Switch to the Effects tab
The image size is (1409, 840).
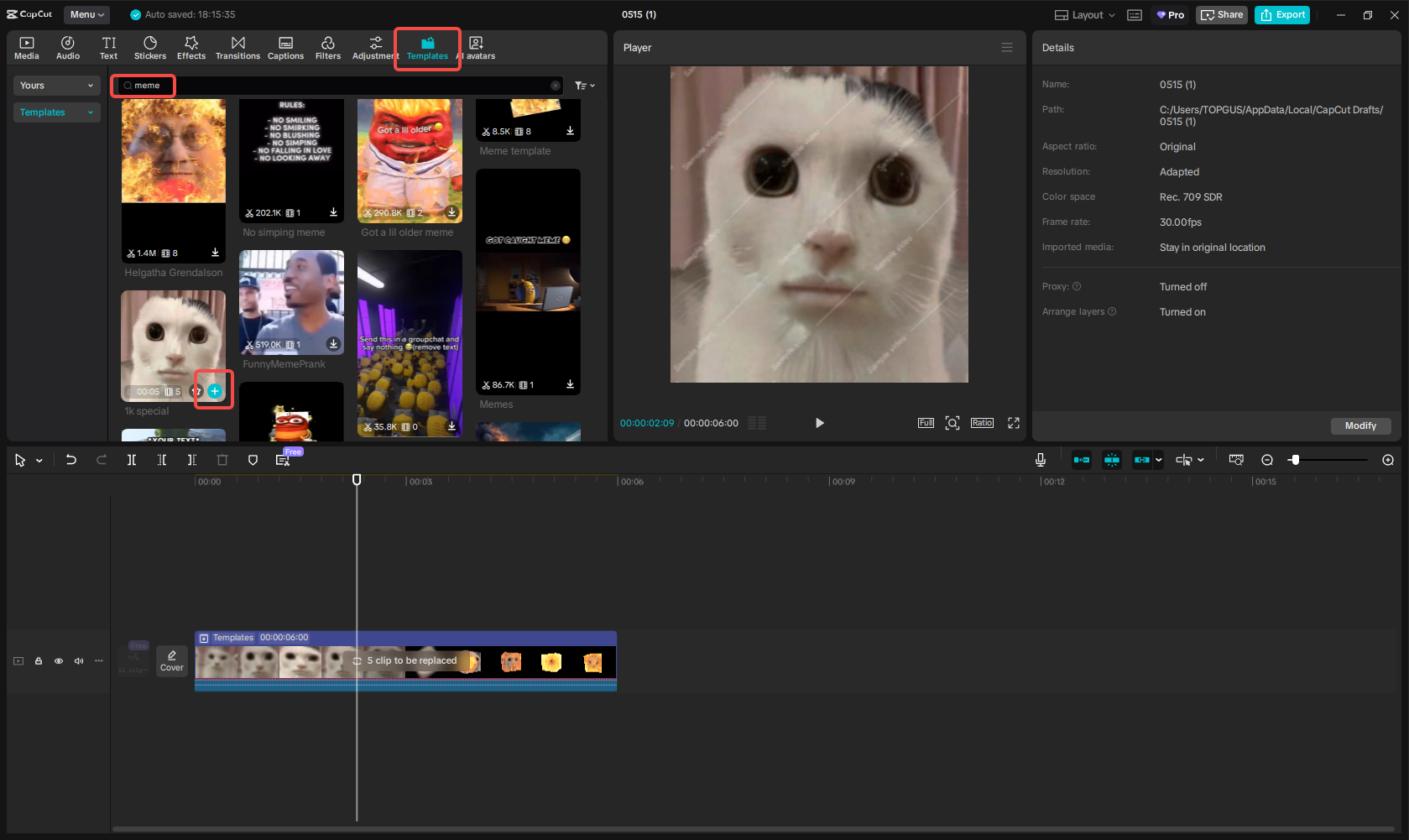191,48
